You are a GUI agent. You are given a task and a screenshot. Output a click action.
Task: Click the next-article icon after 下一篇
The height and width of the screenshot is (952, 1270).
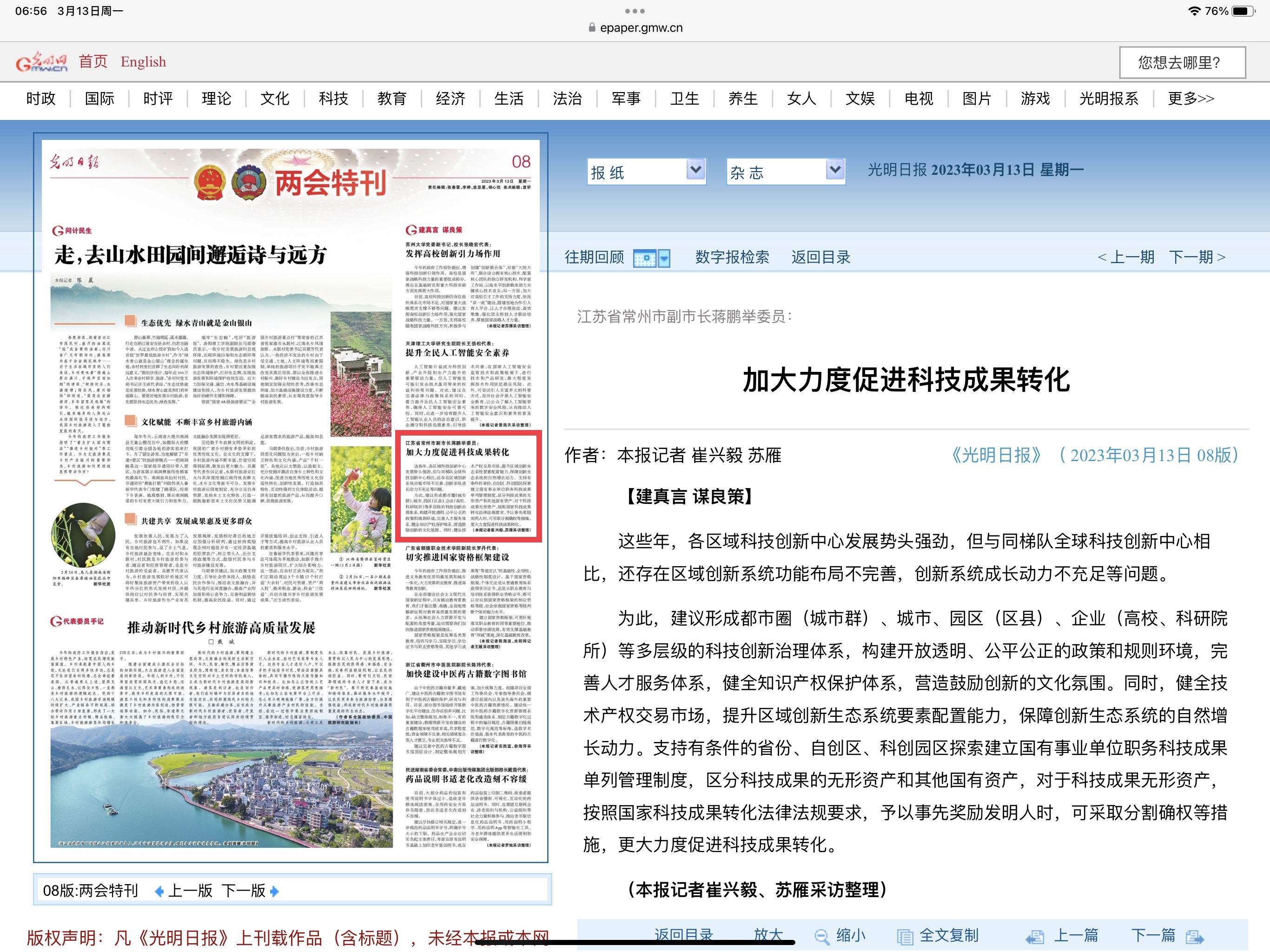1195,937
